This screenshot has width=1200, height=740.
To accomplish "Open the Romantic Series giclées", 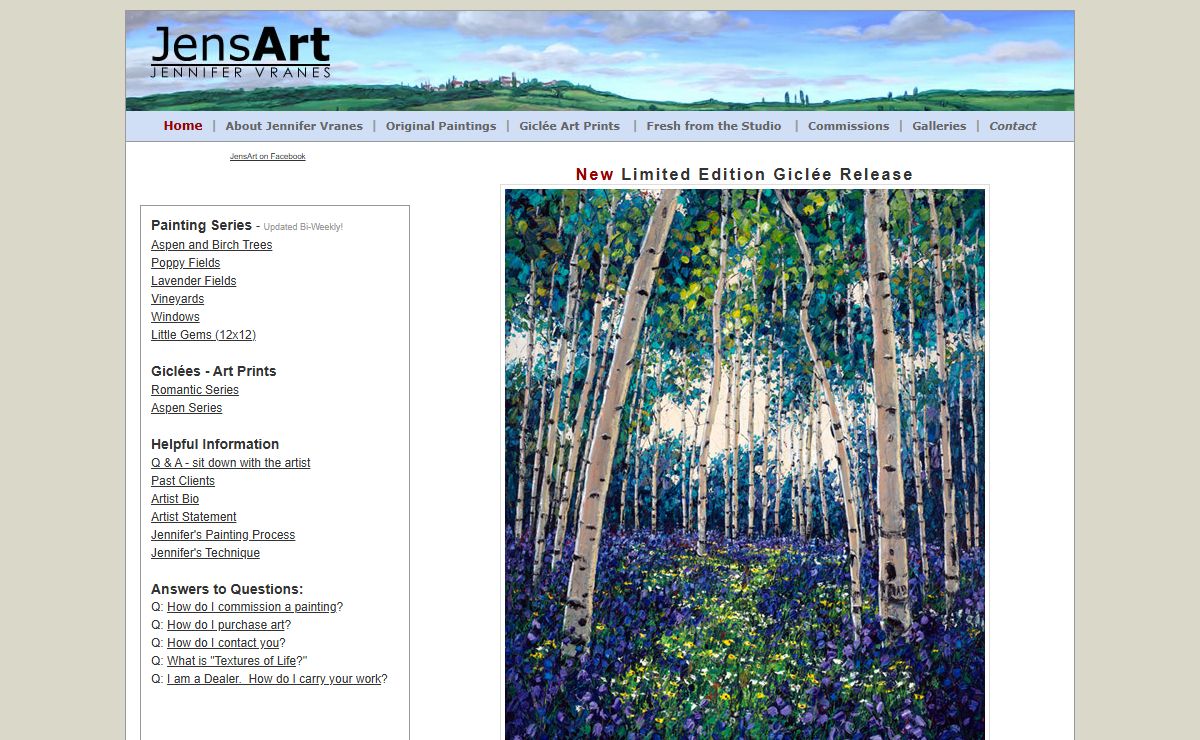I will (195, 390).
